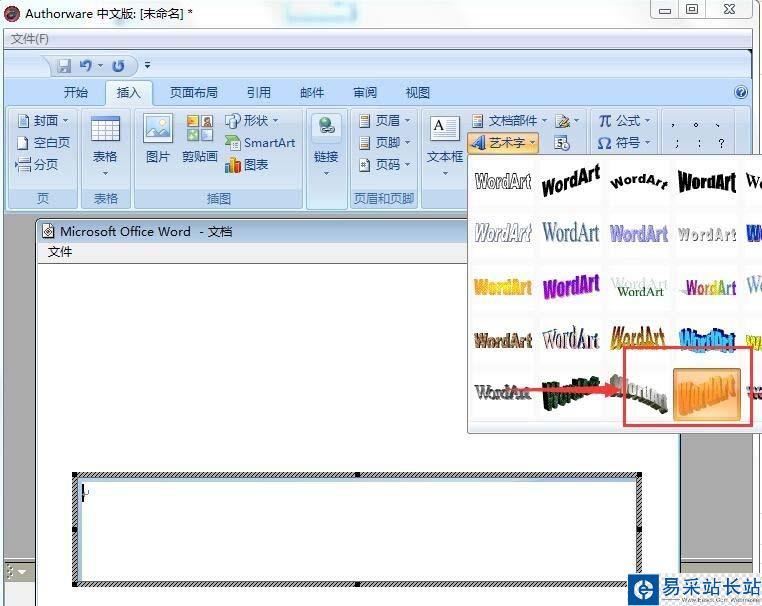The width and height of the screenshot is (762, 606).
Task: Open the 页脚 footer dropdown
Action: click(384, 142)
